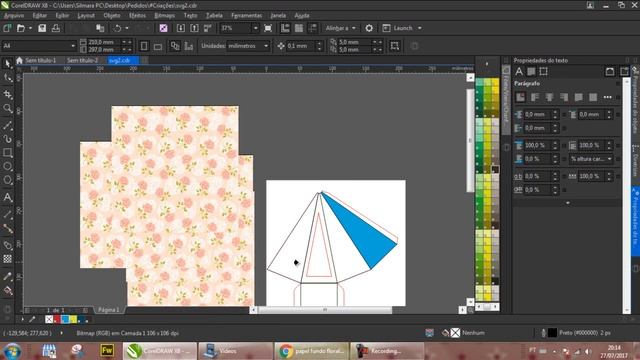Image resolution: width=640 pixels, height=360 pixels.
Task: Open the Videos taskbar button
Action: pyautogui.click(x=236, y=351)
